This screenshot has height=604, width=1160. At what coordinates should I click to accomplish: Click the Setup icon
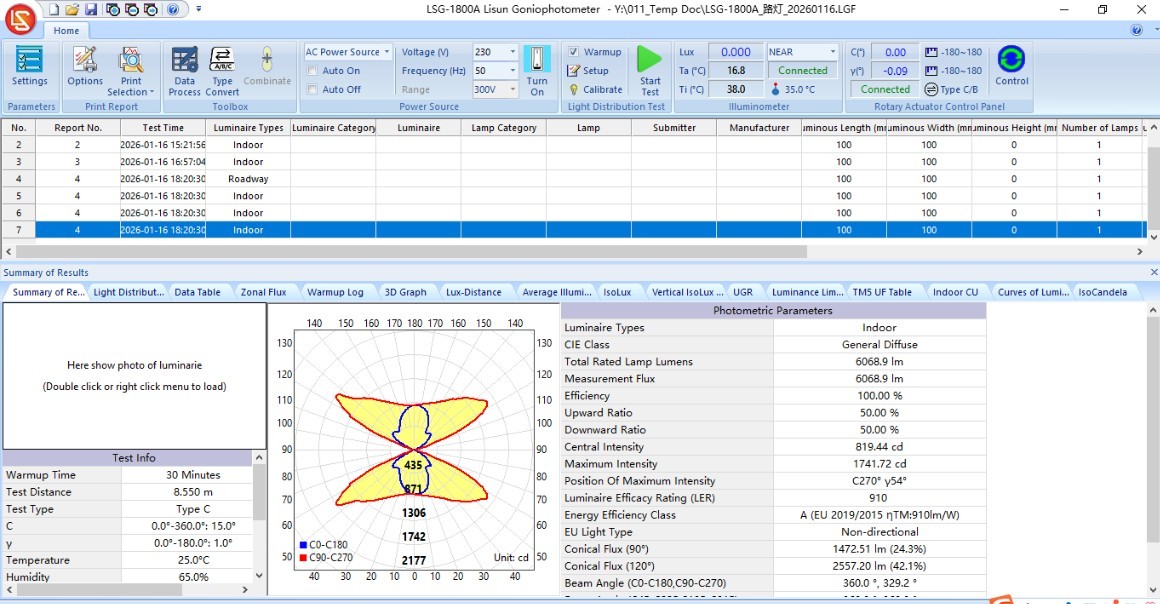[x=573, y=70]
